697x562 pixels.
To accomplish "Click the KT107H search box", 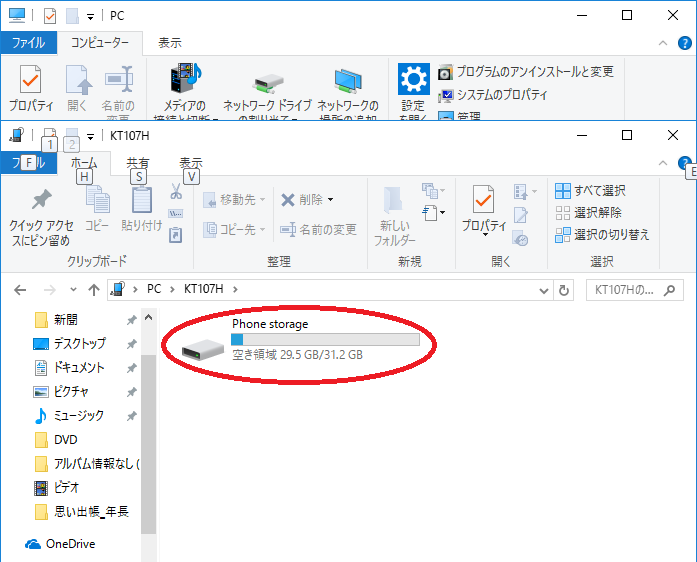I will (630, 290).
